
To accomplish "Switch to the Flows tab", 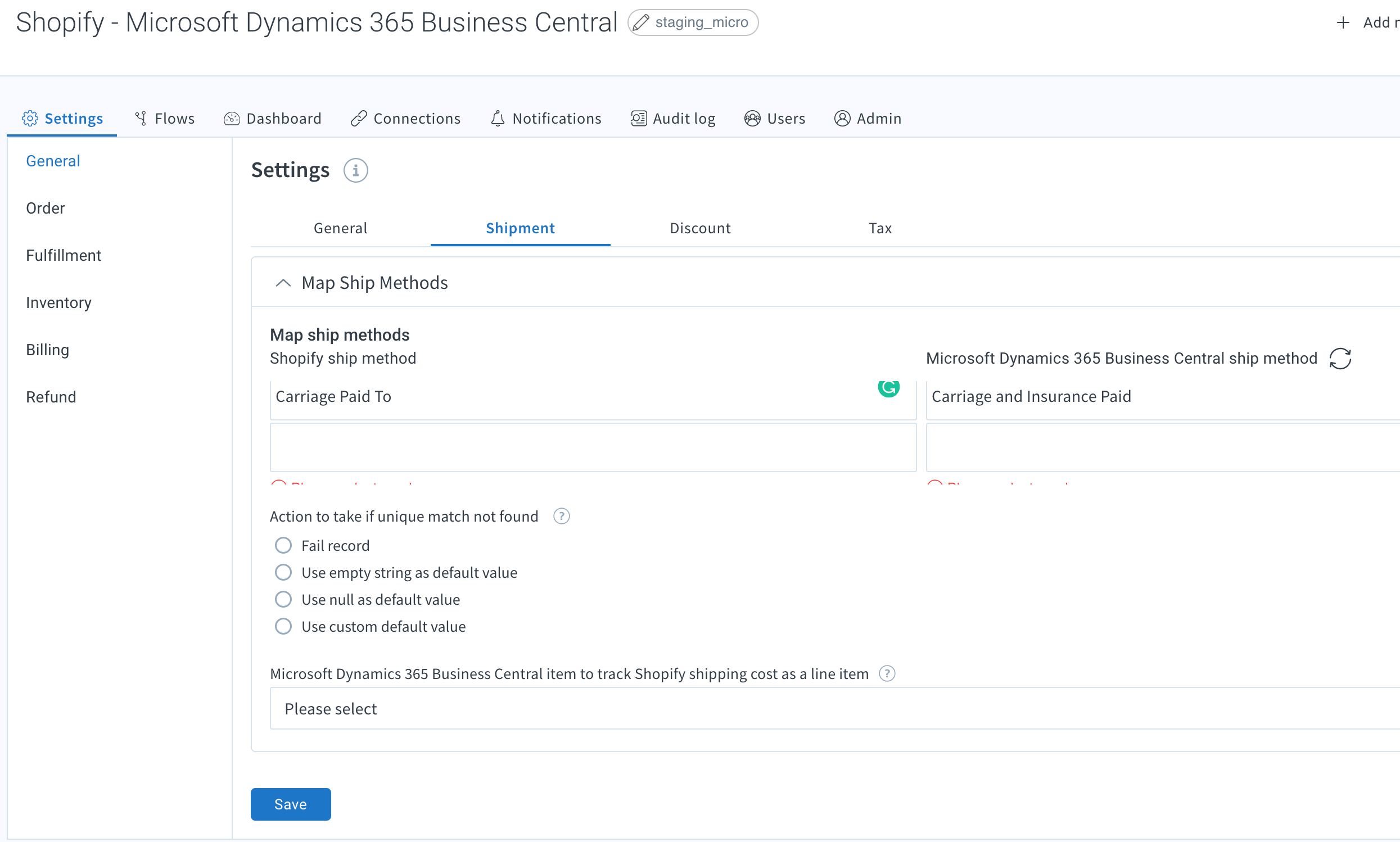I will pyautogui.click(x=165, y=118).
